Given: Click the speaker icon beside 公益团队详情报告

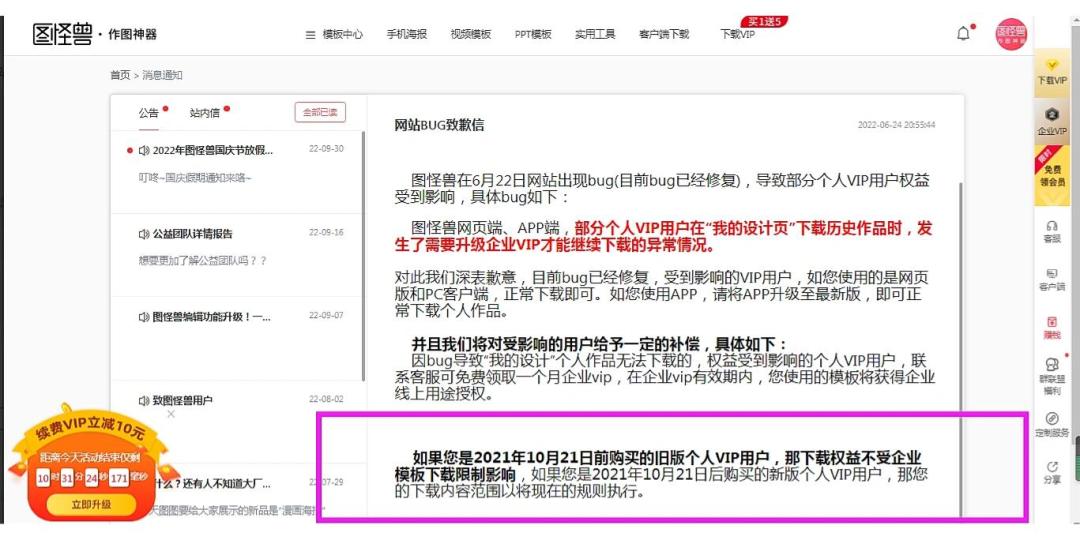Looking at the screenshot, I should pos(143,233).
